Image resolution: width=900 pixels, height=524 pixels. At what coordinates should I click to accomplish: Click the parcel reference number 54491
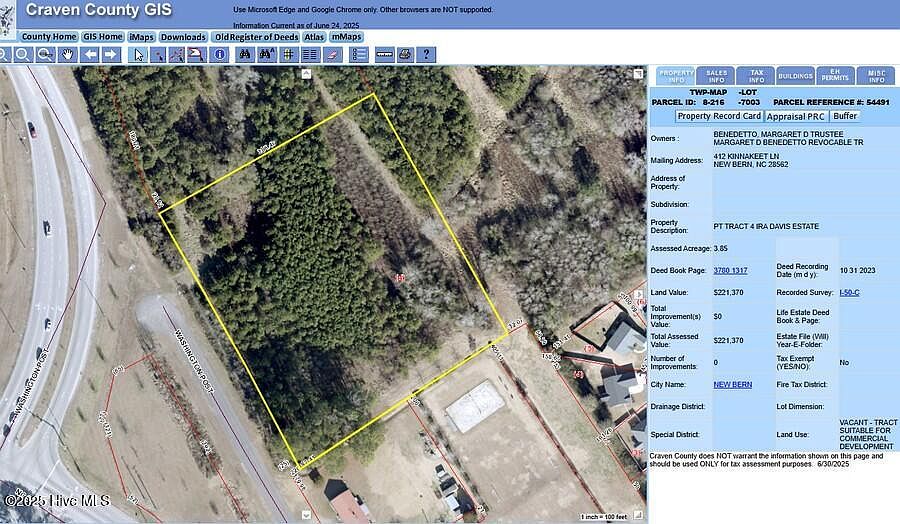click(878, 103)
